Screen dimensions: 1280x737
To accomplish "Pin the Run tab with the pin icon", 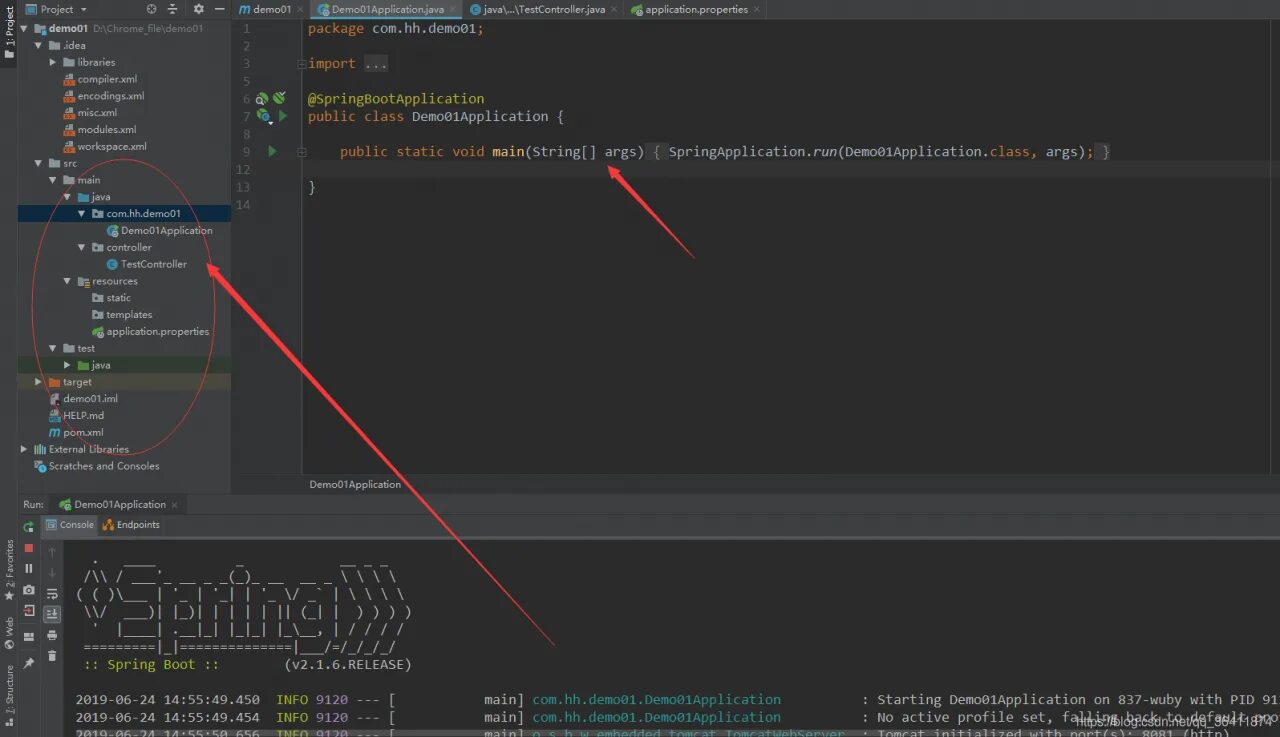I will (x=29, y=662).
